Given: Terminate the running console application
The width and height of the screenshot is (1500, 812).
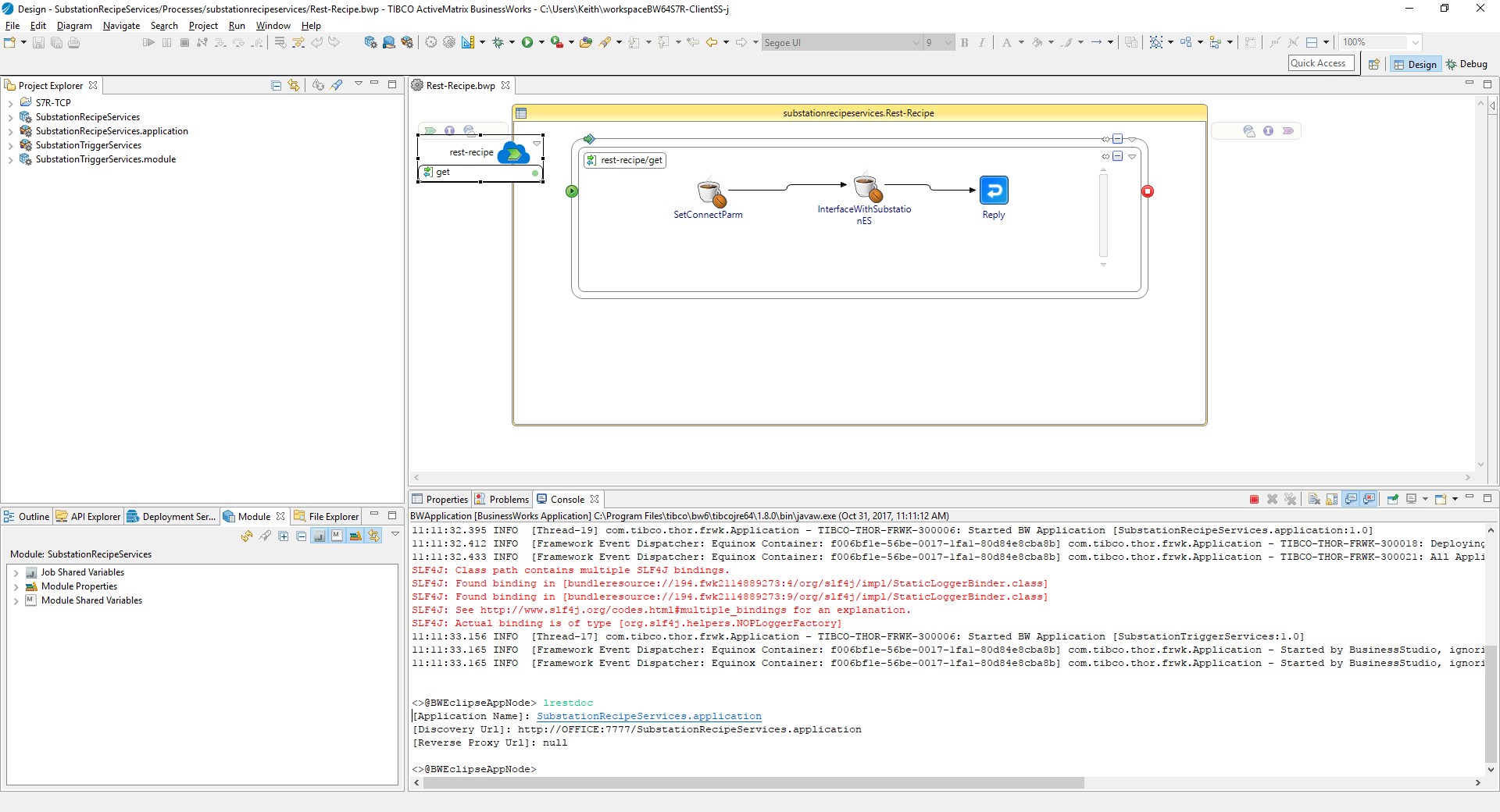Looking at the screenshot, I should (x=1254, y=500).
